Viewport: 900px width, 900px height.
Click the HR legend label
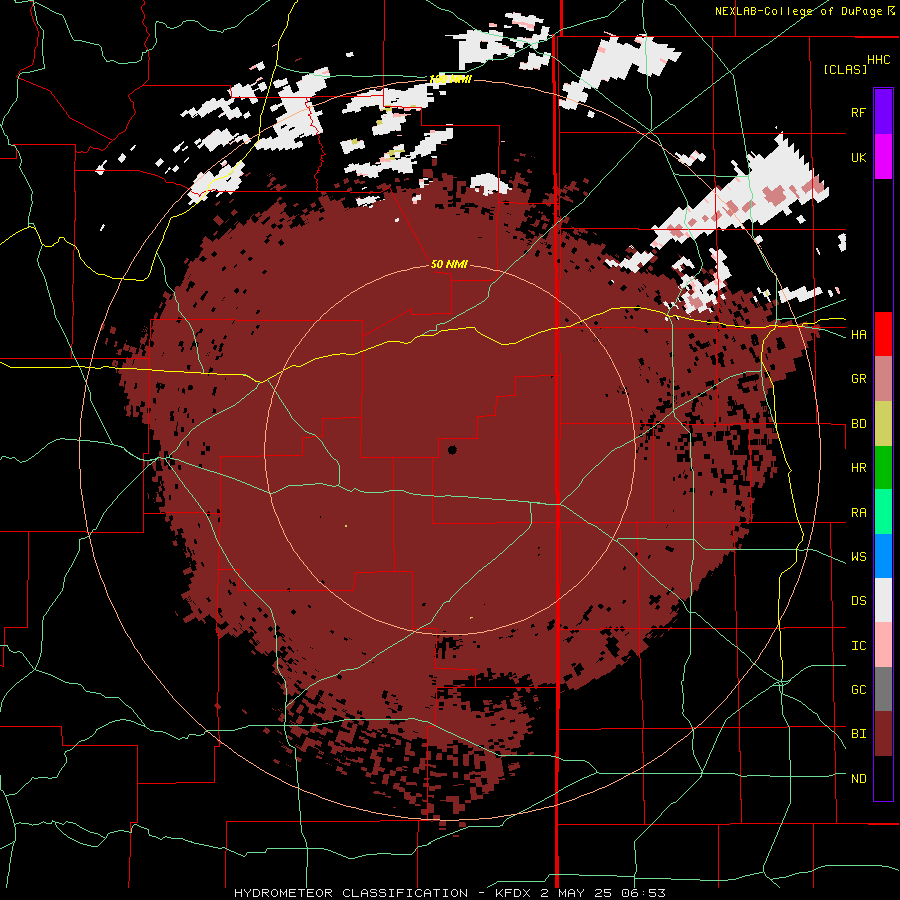858,468
